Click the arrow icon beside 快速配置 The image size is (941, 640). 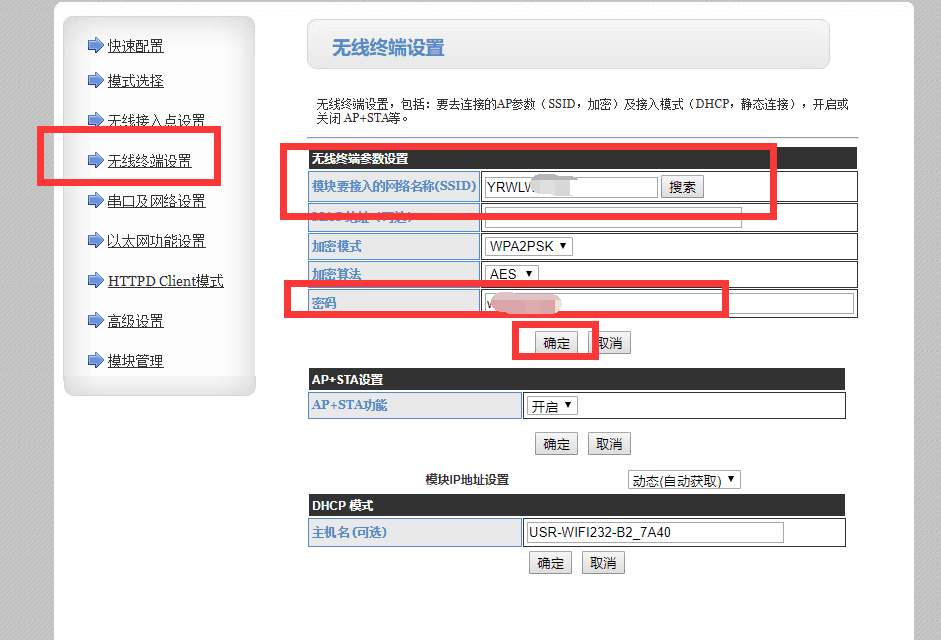click(x=95, y=45)
